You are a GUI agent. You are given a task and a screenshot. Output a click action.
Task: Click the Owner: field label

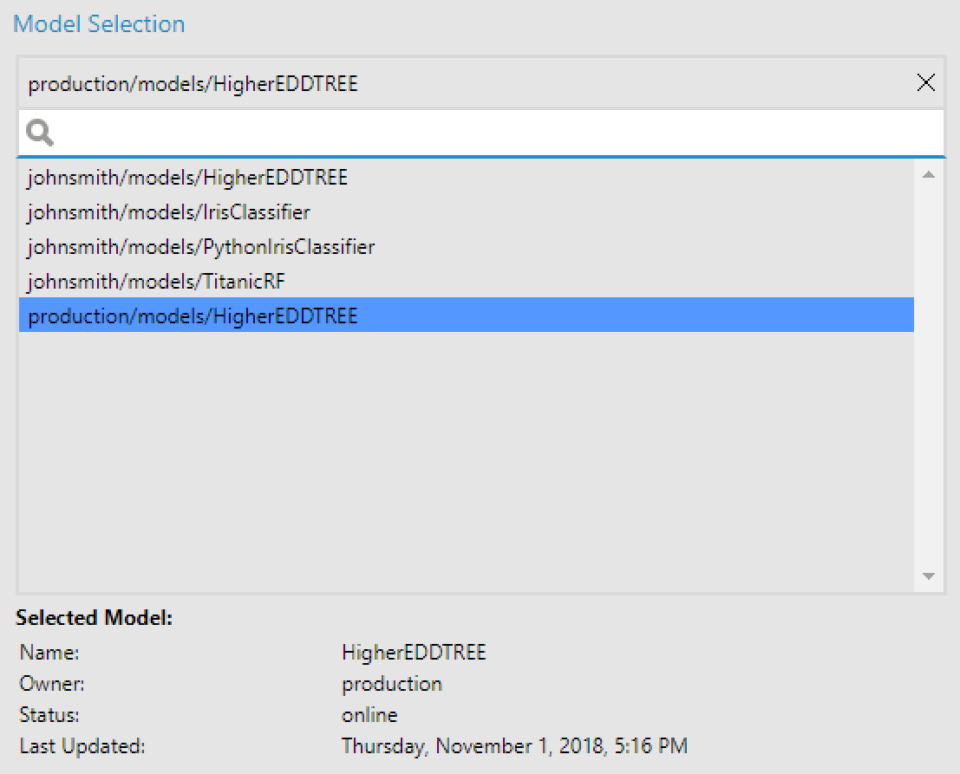point(52,684)
